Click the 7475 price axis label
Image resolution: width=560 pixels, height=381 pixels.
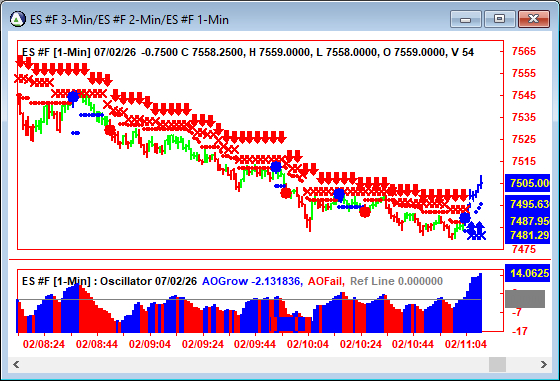(524, 249)
